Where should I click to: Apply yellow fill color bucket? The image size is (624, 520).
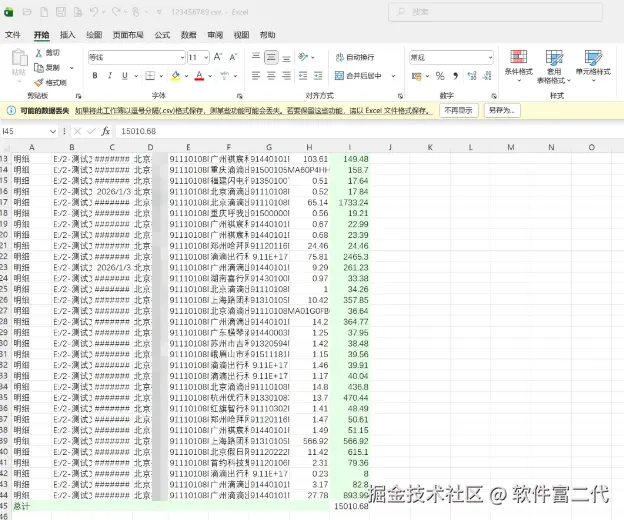(176, 76)
